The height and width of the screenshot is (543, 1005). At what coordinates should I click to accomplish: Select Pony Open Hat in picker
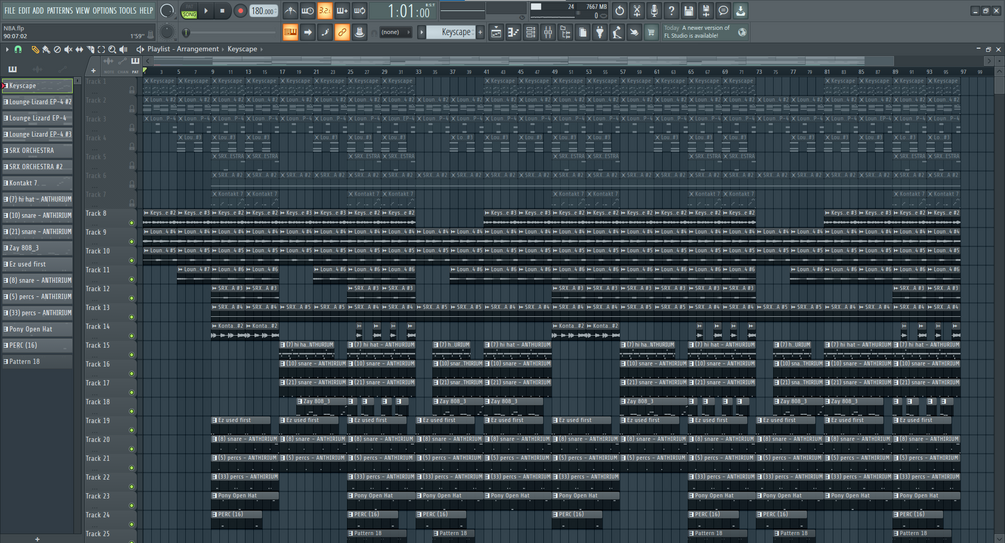click(x=37, y=329)
